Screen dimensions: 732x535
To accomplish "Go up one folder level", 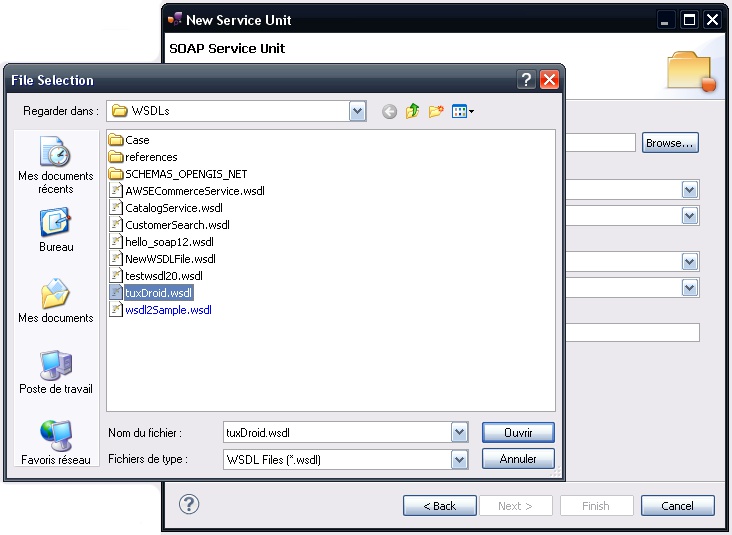I will (x=413, y=111).
